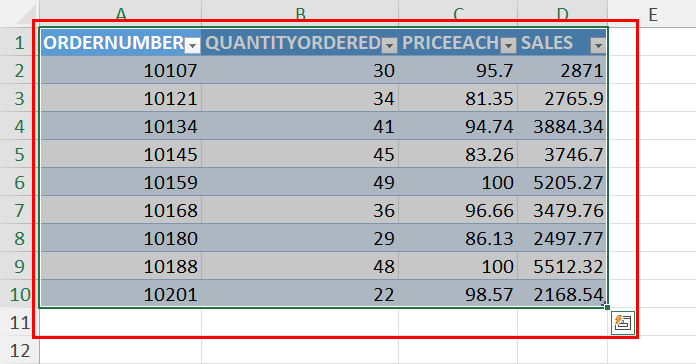This screenshot has height=364, width=696.
Task: Select column D header
Action: coord(562,13)
